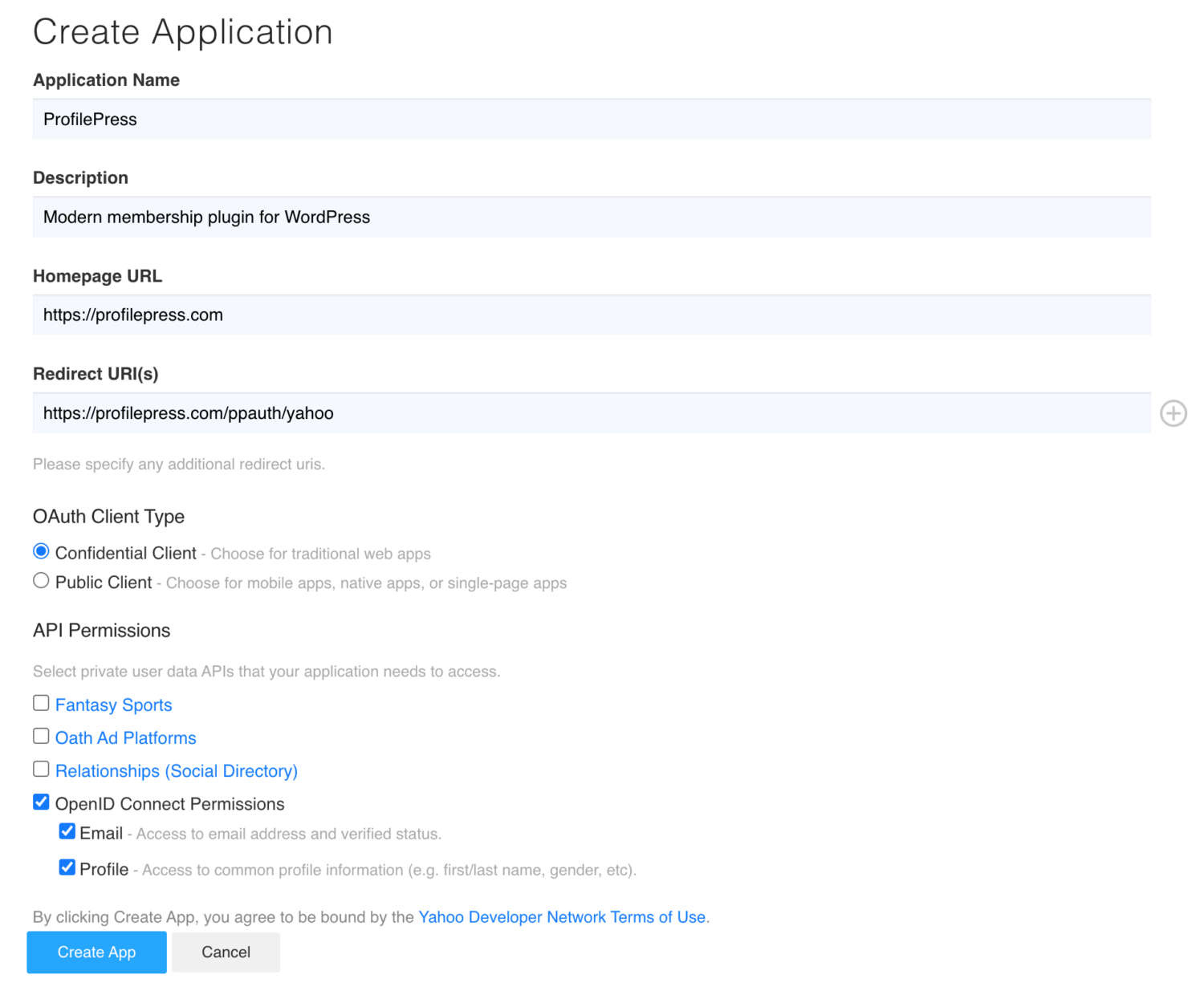Check the Fantasy Sports checkbox
Image resolution: width=1204 pixels, height=991 pixels.
(41, 703)
